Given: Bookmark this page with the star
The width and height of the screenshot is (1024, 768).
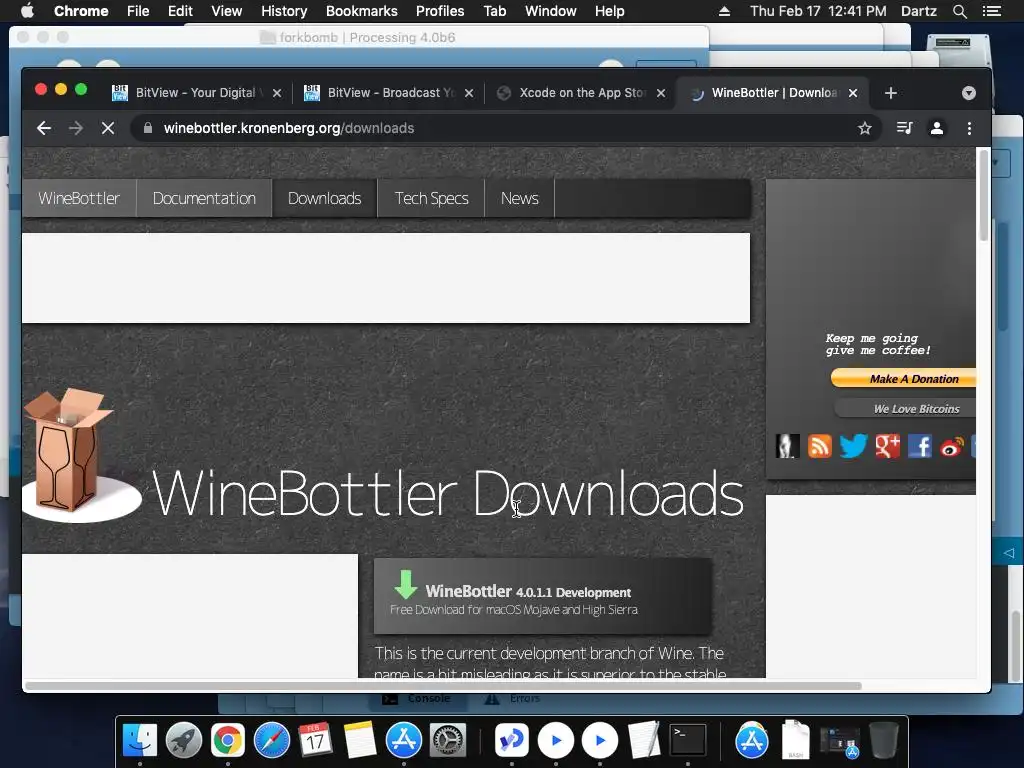Looking at the screenshot, I should pos(865,128).
